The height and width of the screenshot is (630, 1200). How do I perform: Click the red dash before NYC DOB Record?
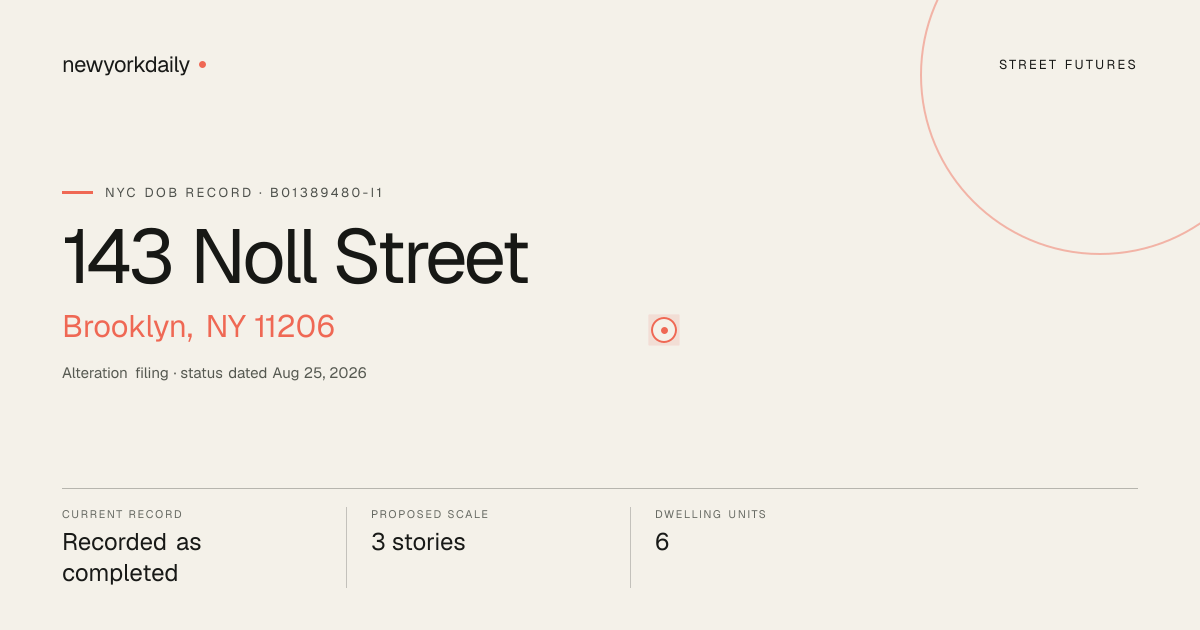pyautogui.click(x=77, y=192)
